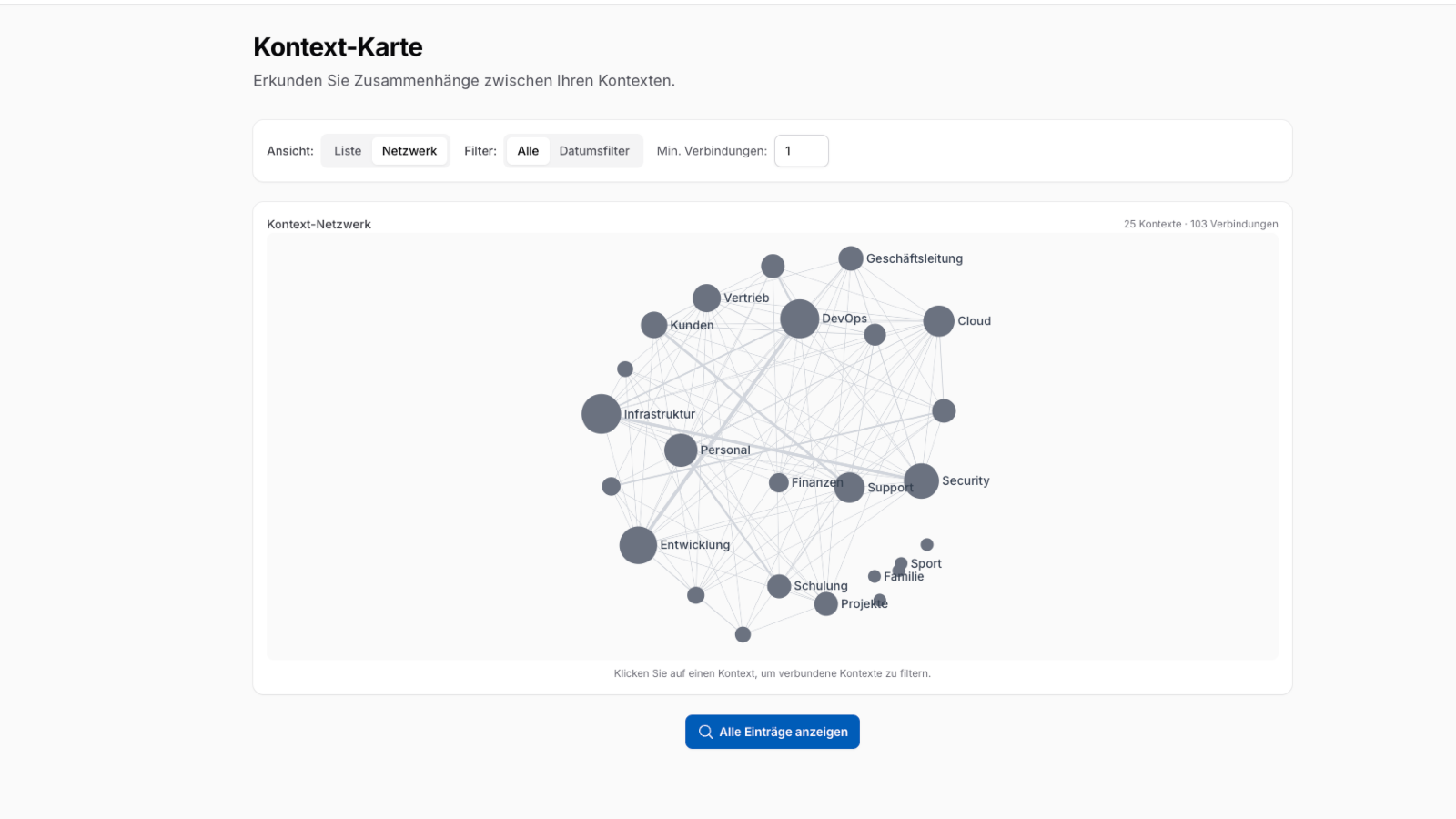Select the Alle filter option
The width and height of the screenshot is (1456, 819).
coord(528,151)
